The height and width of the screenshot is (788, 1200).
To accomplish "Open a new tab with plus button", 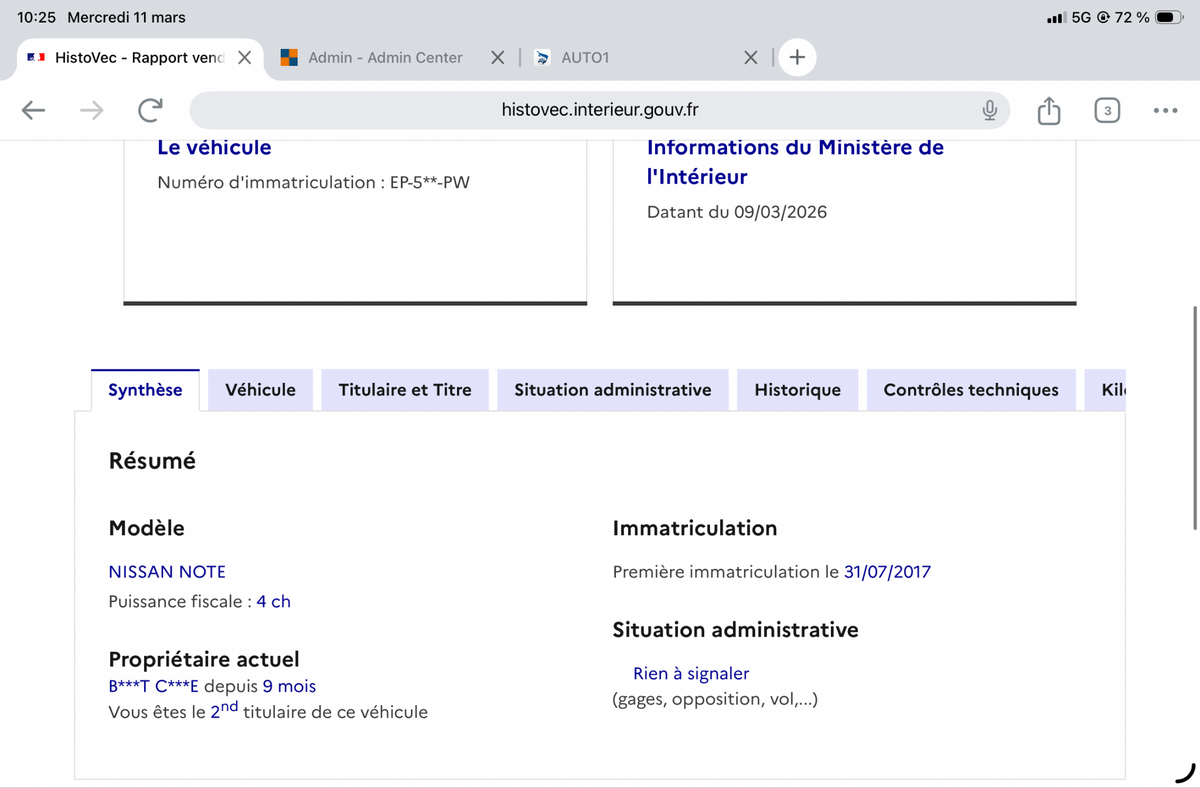I will click(797, 57).
